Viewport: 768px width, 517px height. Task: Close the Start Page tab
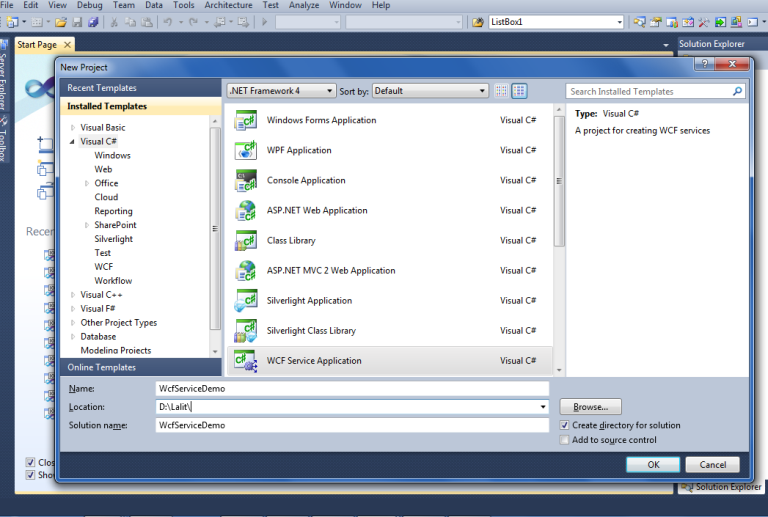68,45
